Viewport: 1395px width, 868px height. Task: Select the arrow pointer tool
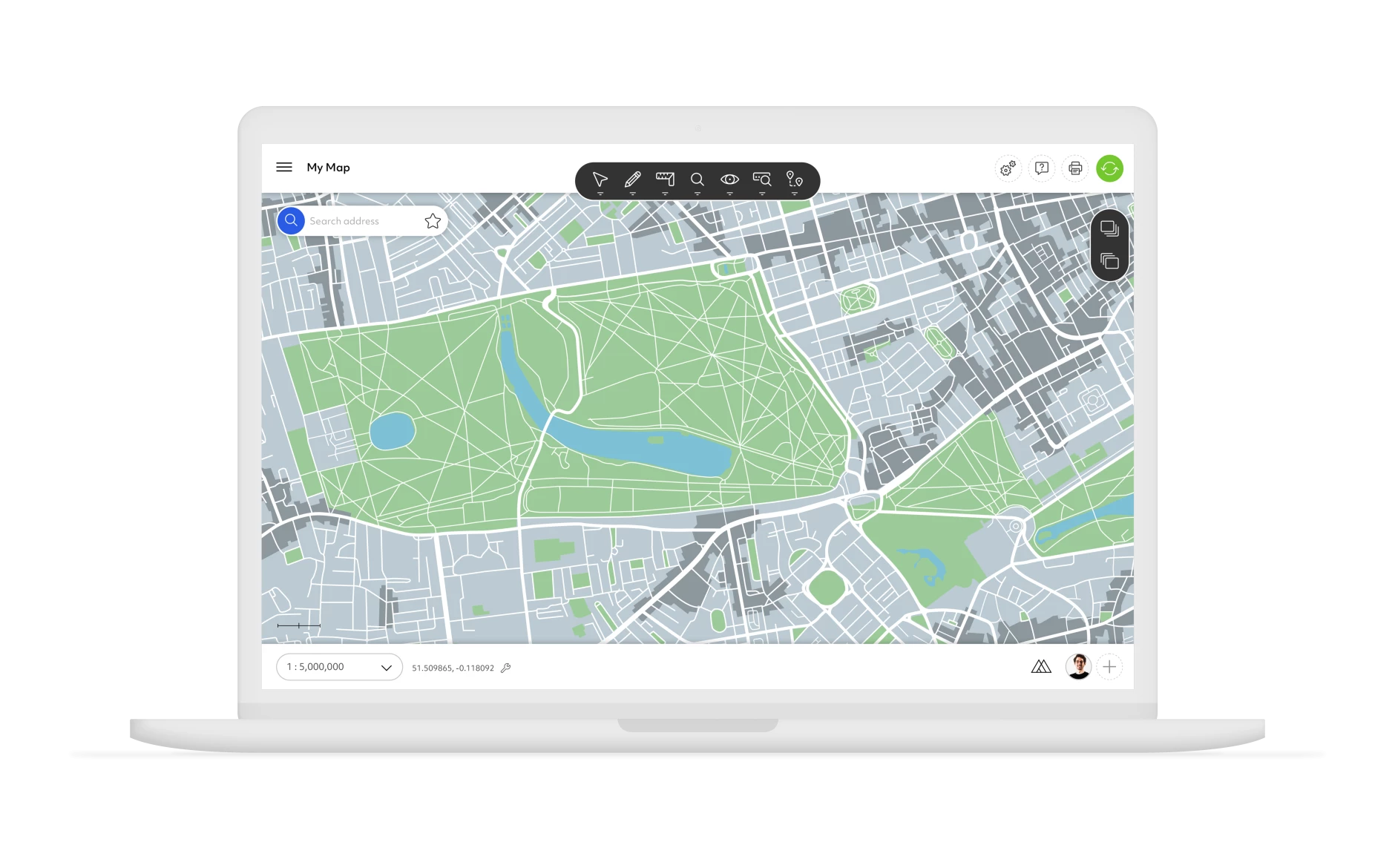(600, 180)
